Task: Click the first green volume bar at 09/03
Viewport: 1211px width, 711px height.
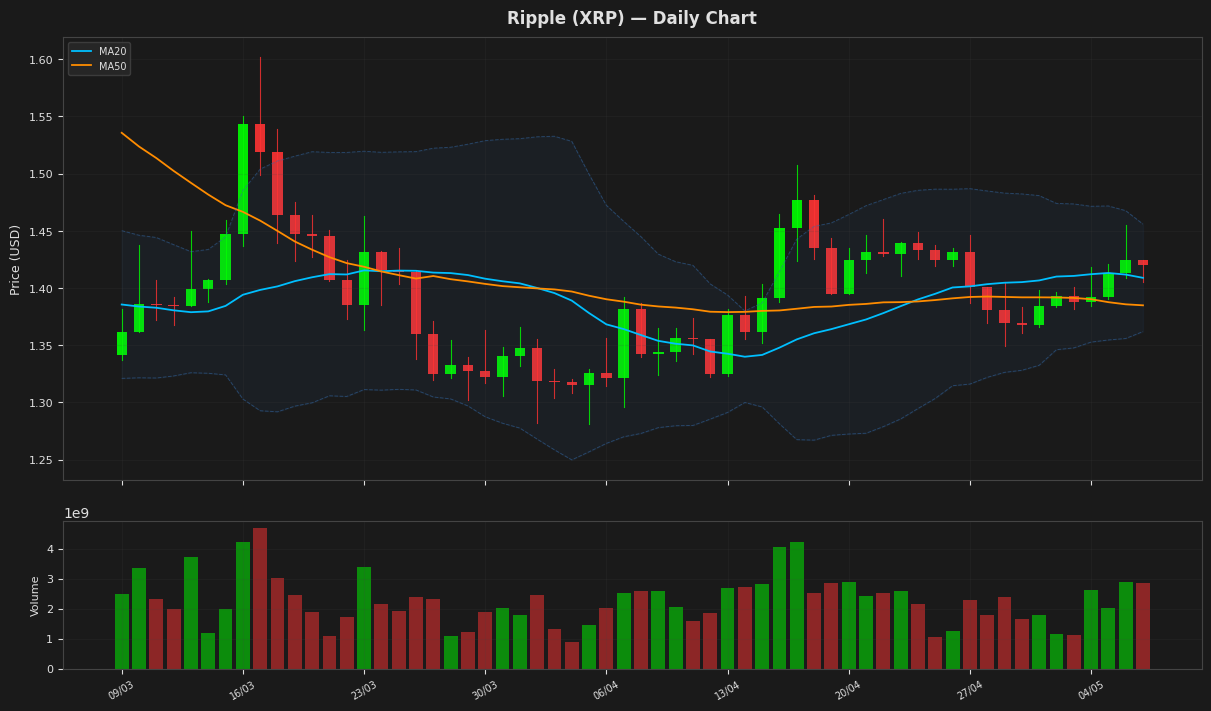Action: (x=122, y=632)
